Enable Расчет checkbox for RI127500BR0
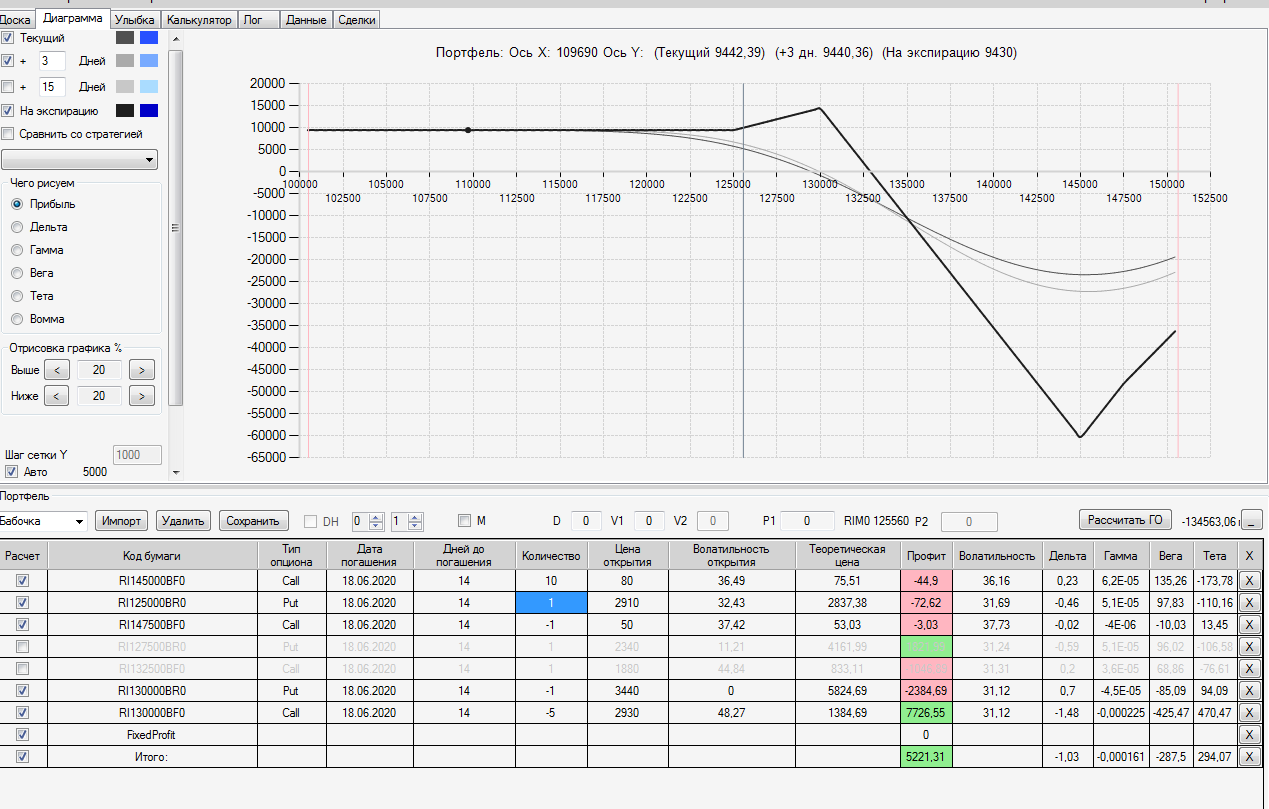The image size is (1269, 809). point(23,647)
